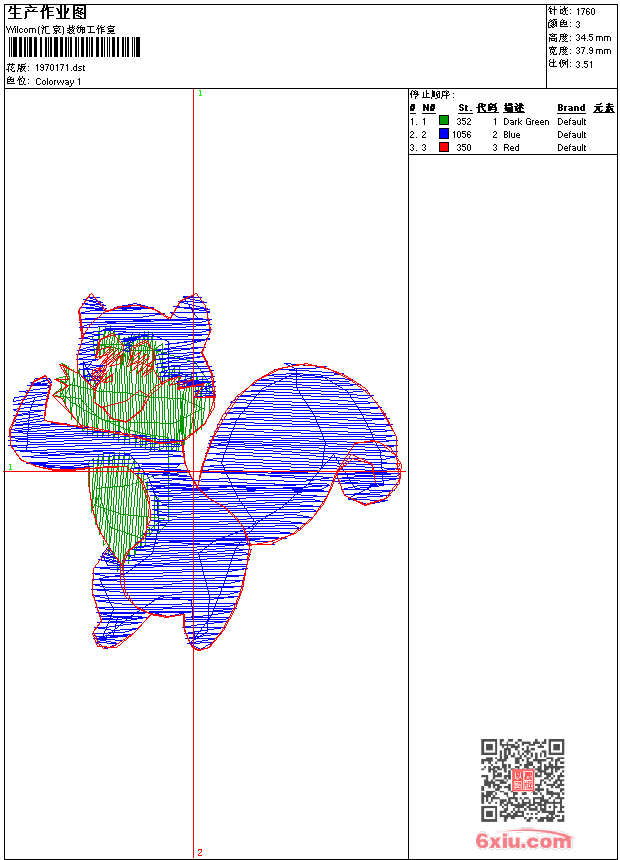Select the St. column header

tap(465, 108)
